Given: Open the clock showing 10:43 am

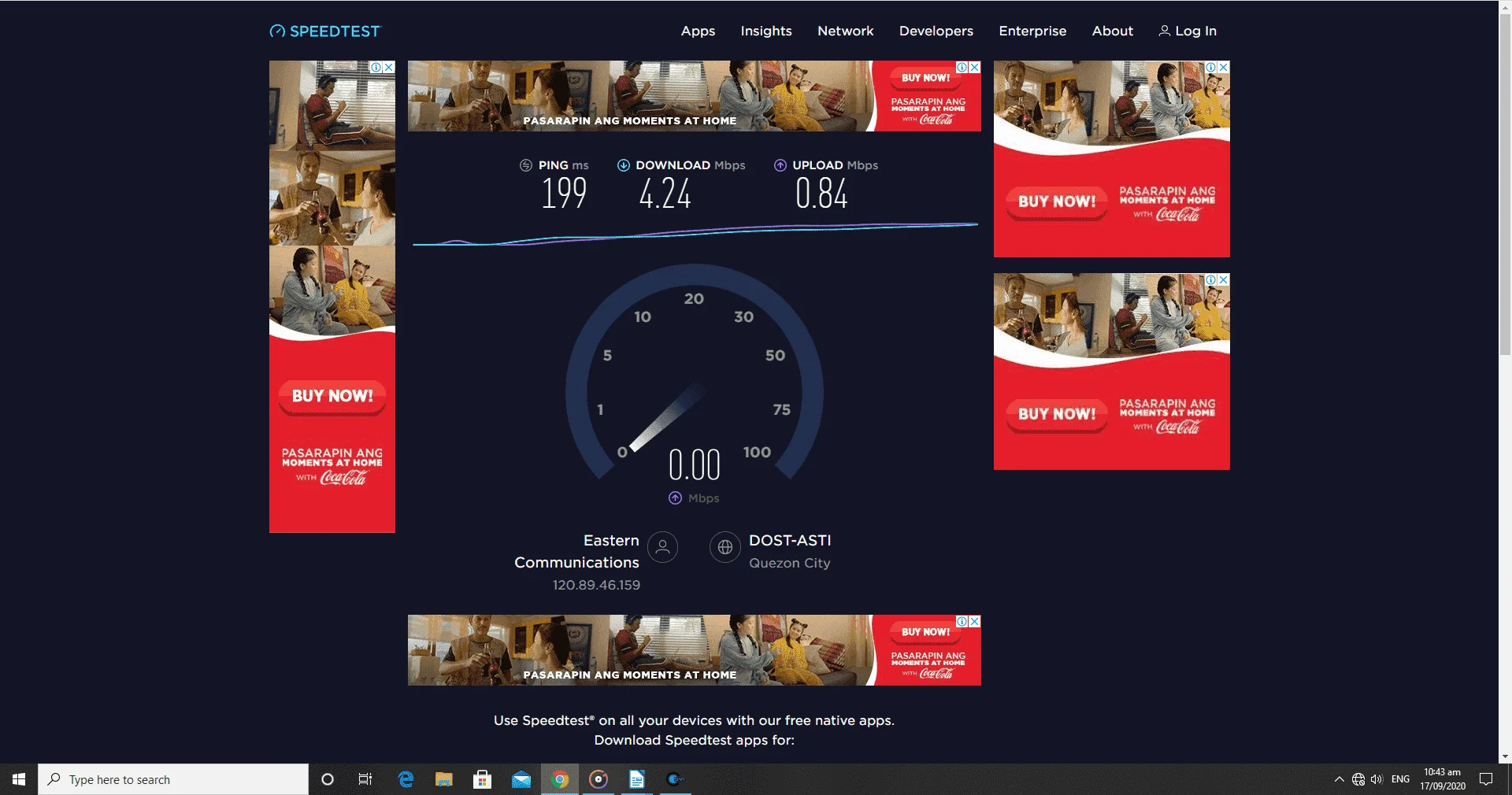Looking at the screenshot, I should pyautogui.click(x=1443, y=779).
